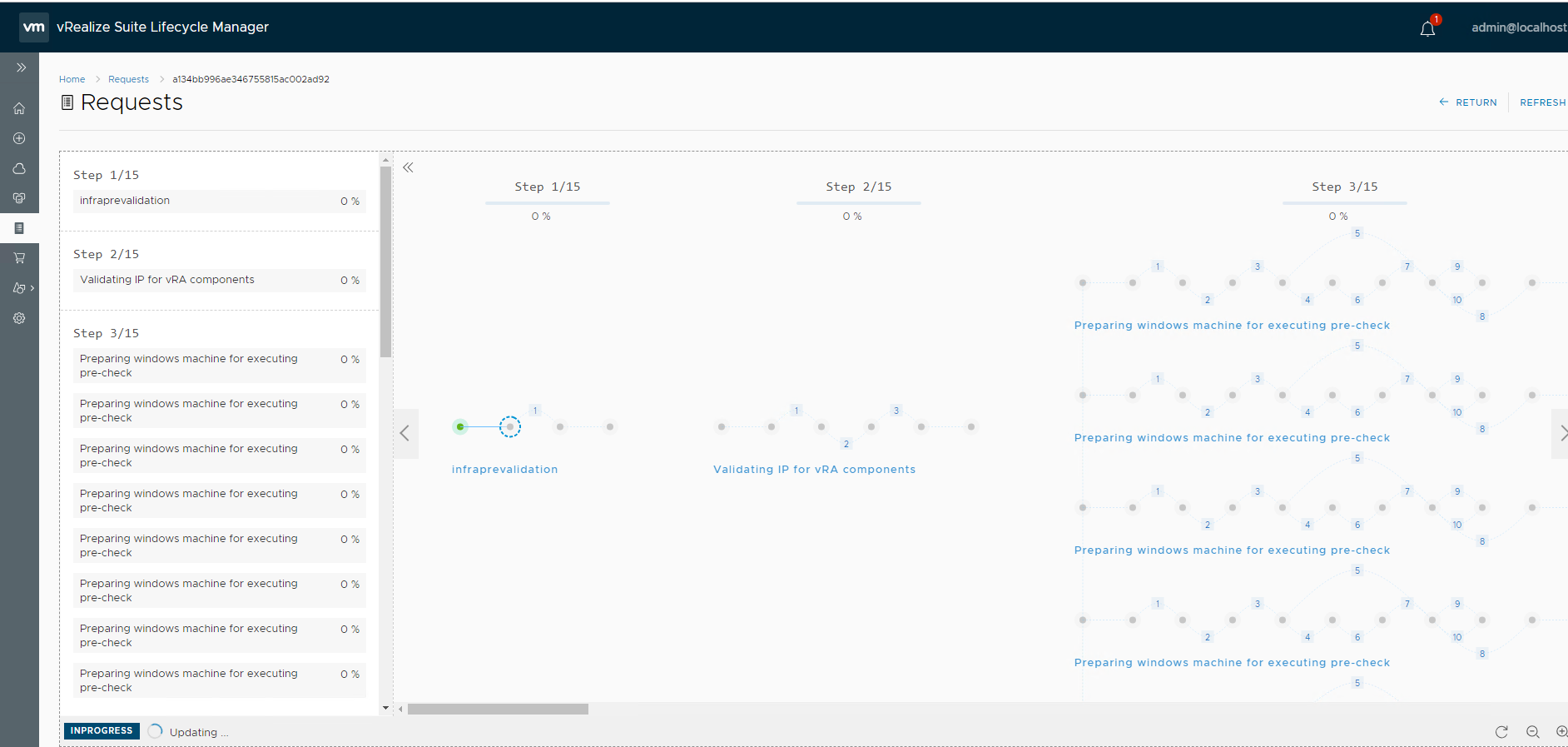
Task: Click the Updating spinner indicator
Action: click(x=155, y=731)
